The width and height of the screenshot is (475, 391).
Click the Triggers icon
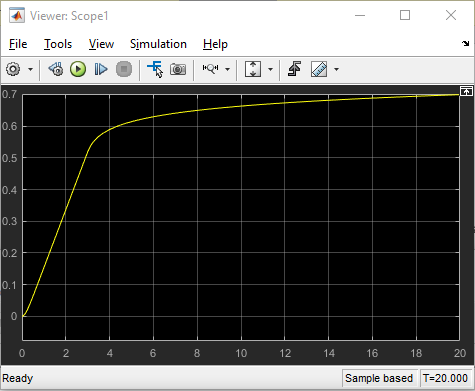pos(294,69)
